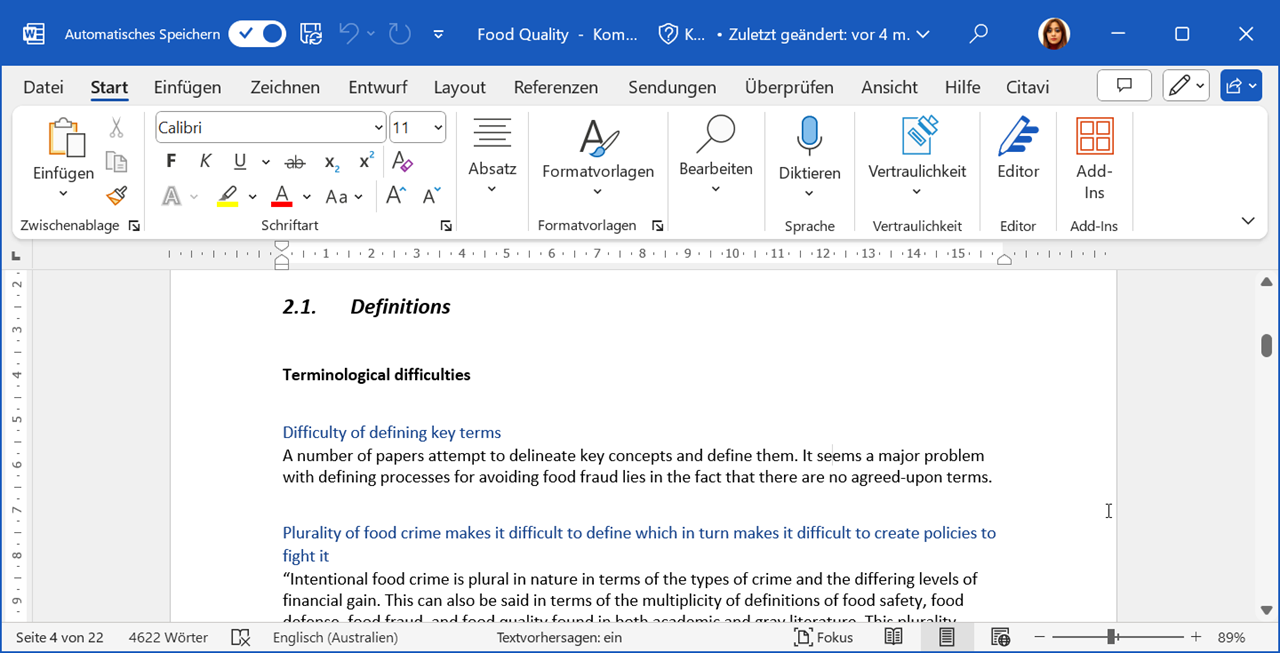This screenshot has height=653, width=1280.
Task: Apply strikethrough text formatting
Action: [x=295, y=161]
